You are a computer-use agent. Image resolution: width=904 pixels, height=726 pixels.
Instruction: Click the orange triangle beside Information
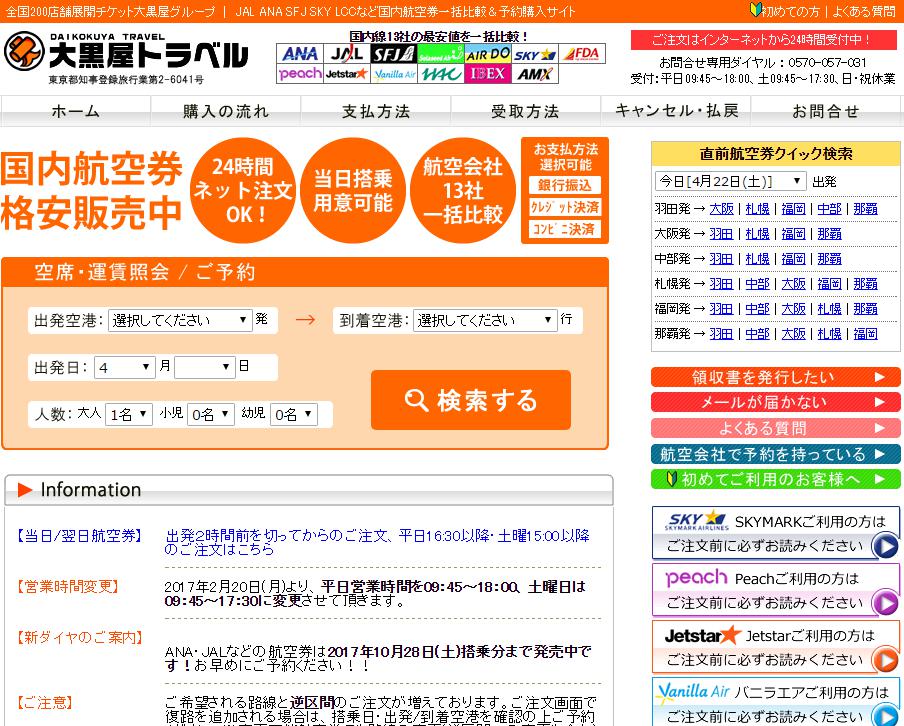pos(25,490)
